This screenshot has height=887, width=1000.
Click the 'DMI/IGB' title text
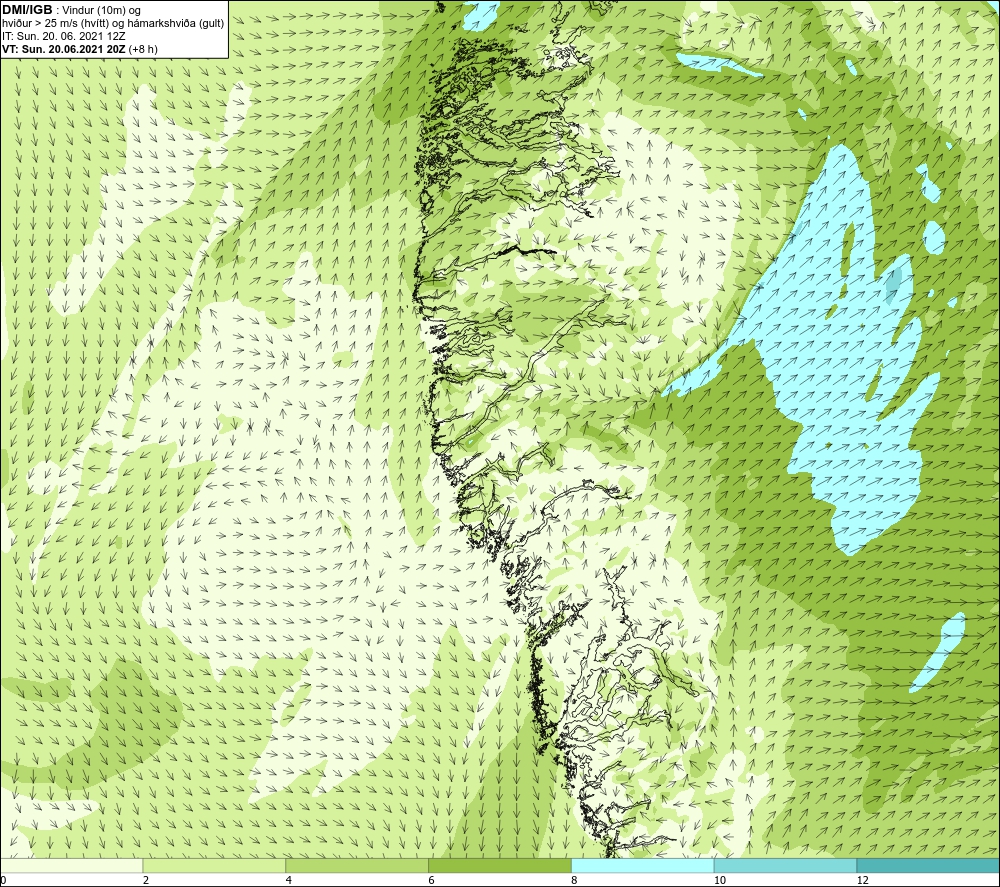point(27,10)
